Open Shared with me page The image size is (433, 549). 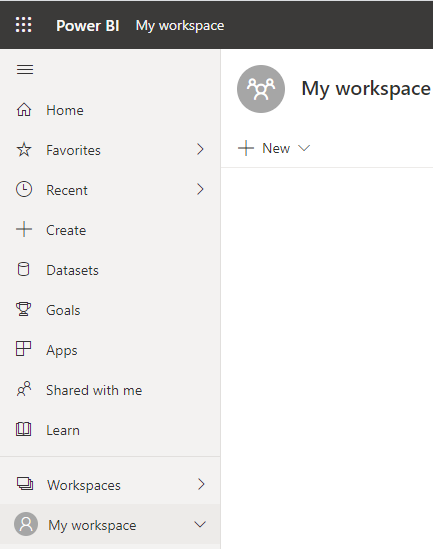pos(110,389)
